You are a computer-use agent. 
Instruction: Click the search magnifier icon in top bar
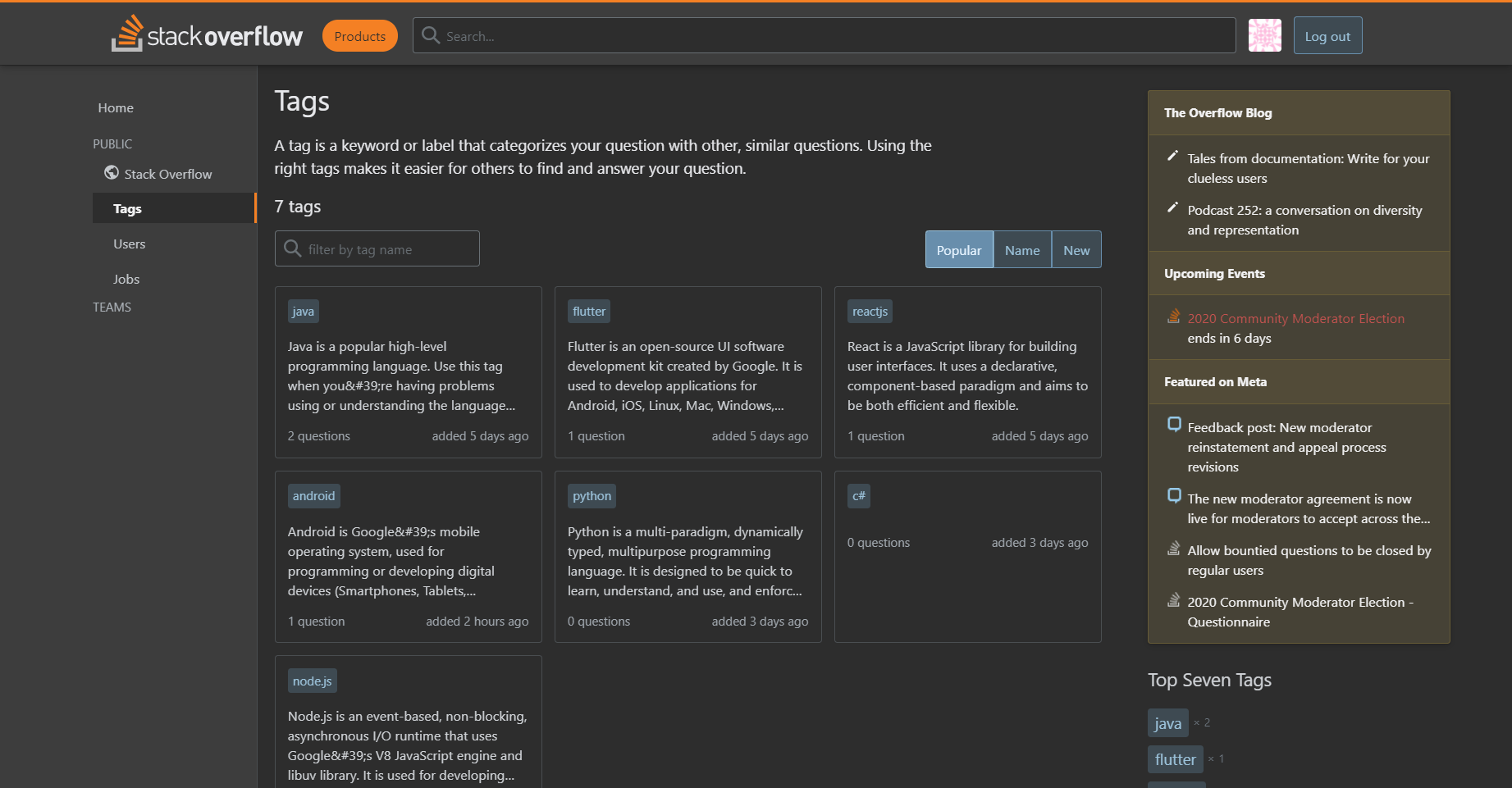(431, 35)
